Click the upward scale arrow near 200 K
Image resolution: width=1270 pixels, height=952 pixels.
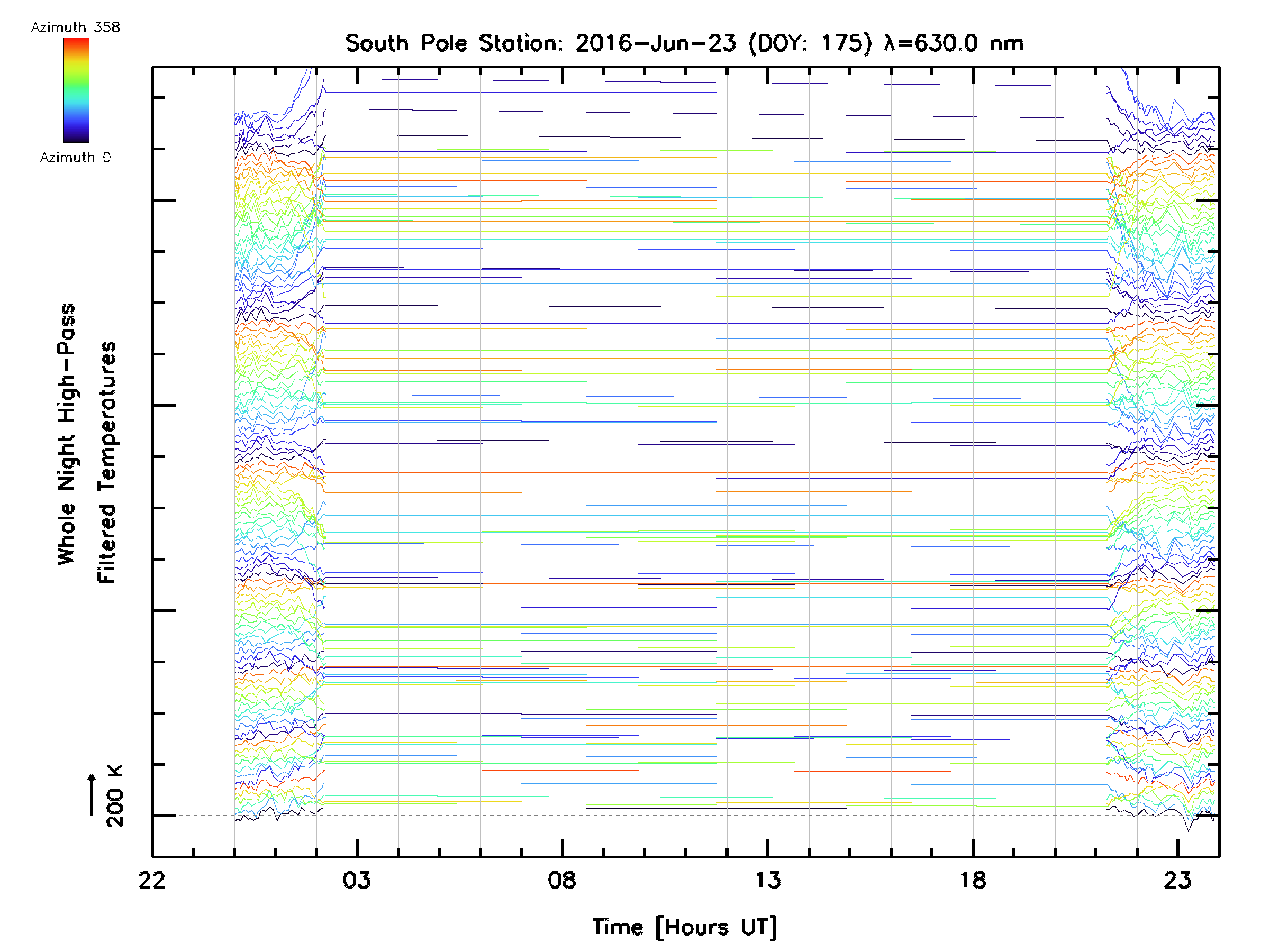[x=92, y=795]
